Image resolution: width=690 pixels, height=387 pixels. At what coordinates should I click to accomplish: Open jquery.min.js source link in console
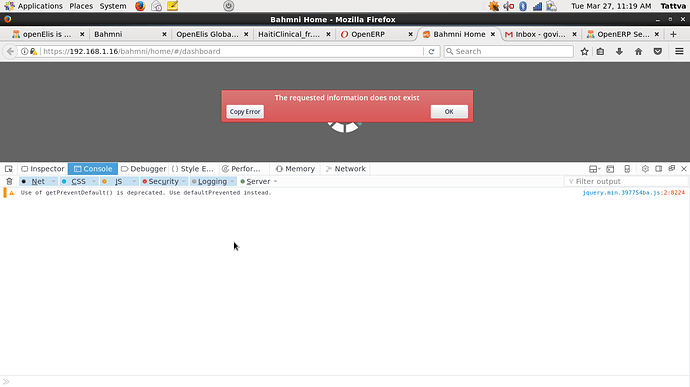tap(634, 193)
